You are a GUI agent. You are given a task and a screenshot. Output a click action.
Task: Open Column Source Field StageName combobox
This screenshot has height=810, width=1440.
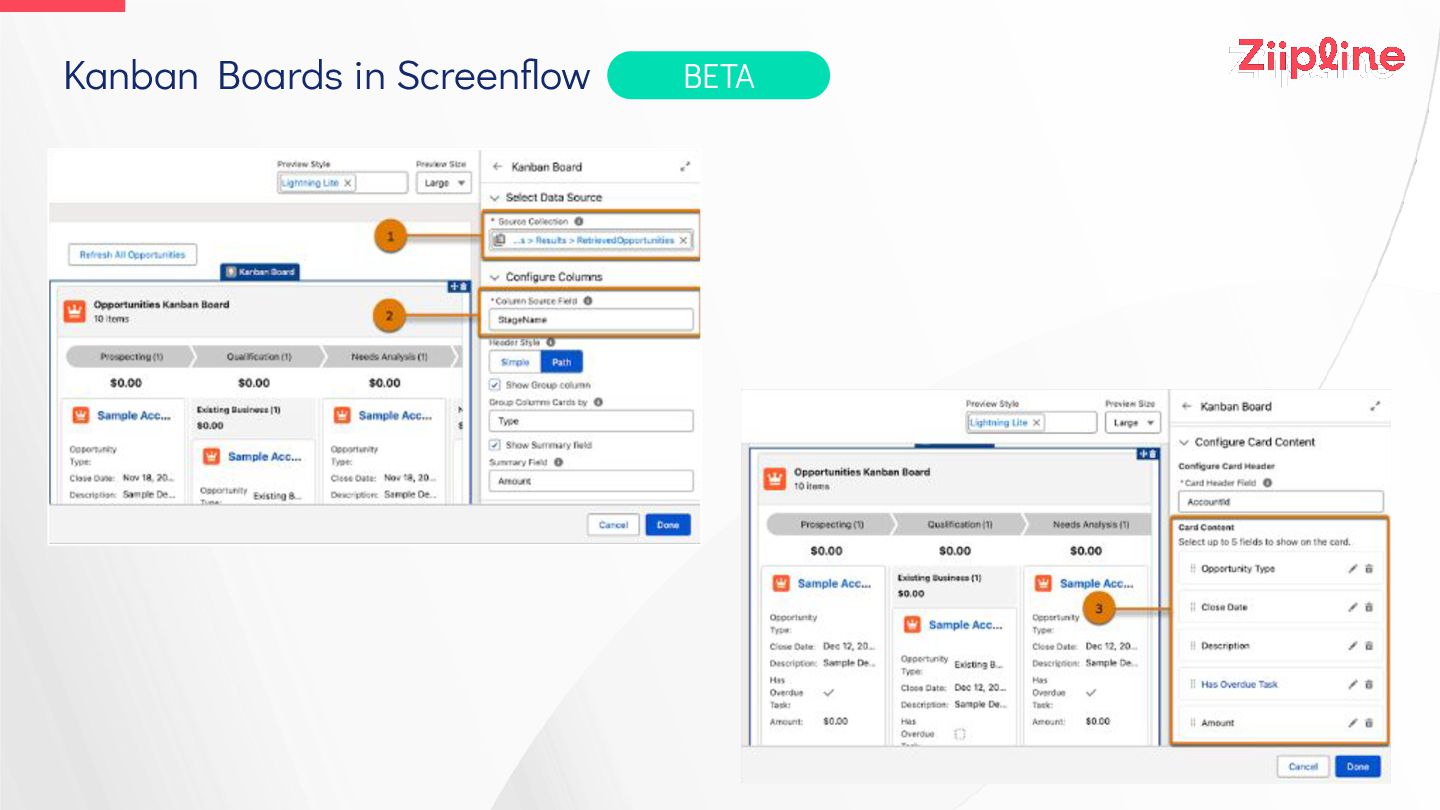coord(591,320)
